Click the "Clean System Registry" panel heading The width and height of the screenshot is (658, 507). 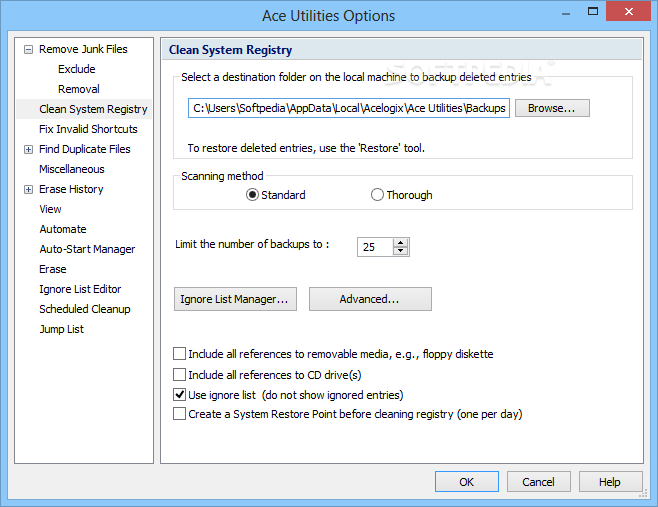230,50
